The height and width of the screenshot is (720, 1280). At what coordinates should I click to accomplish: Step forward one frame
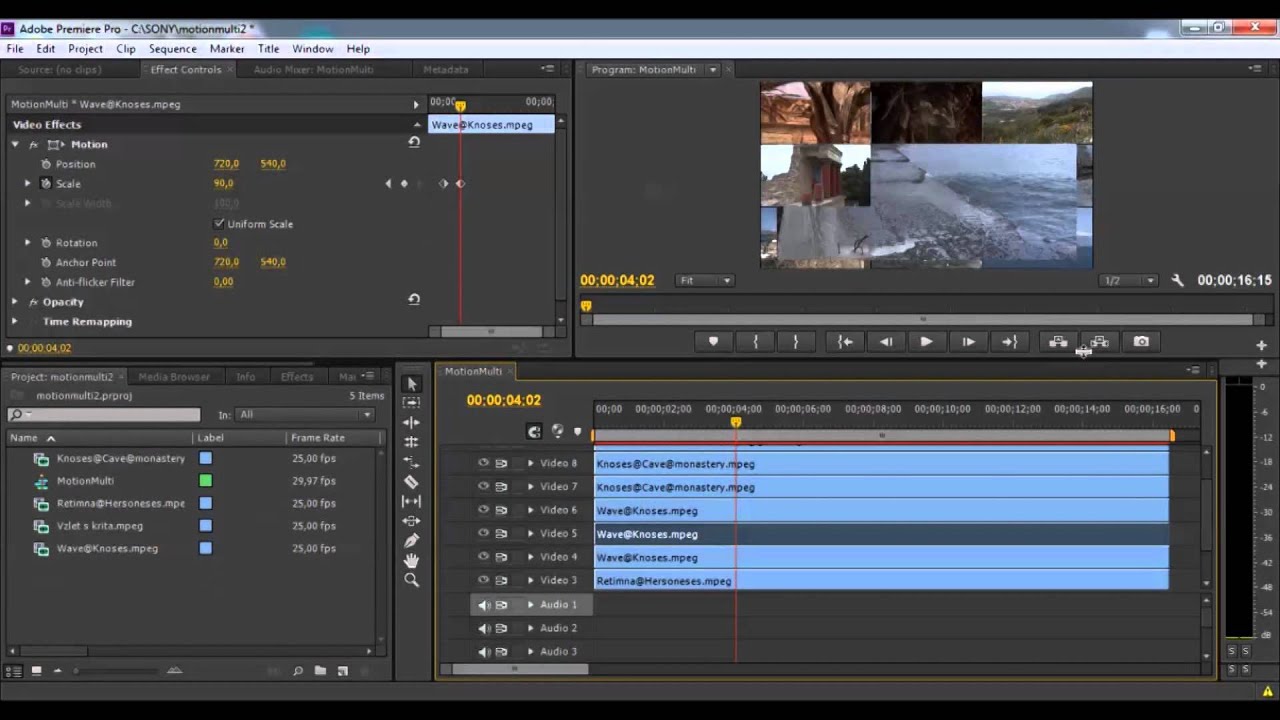click(x=968, y=342)
